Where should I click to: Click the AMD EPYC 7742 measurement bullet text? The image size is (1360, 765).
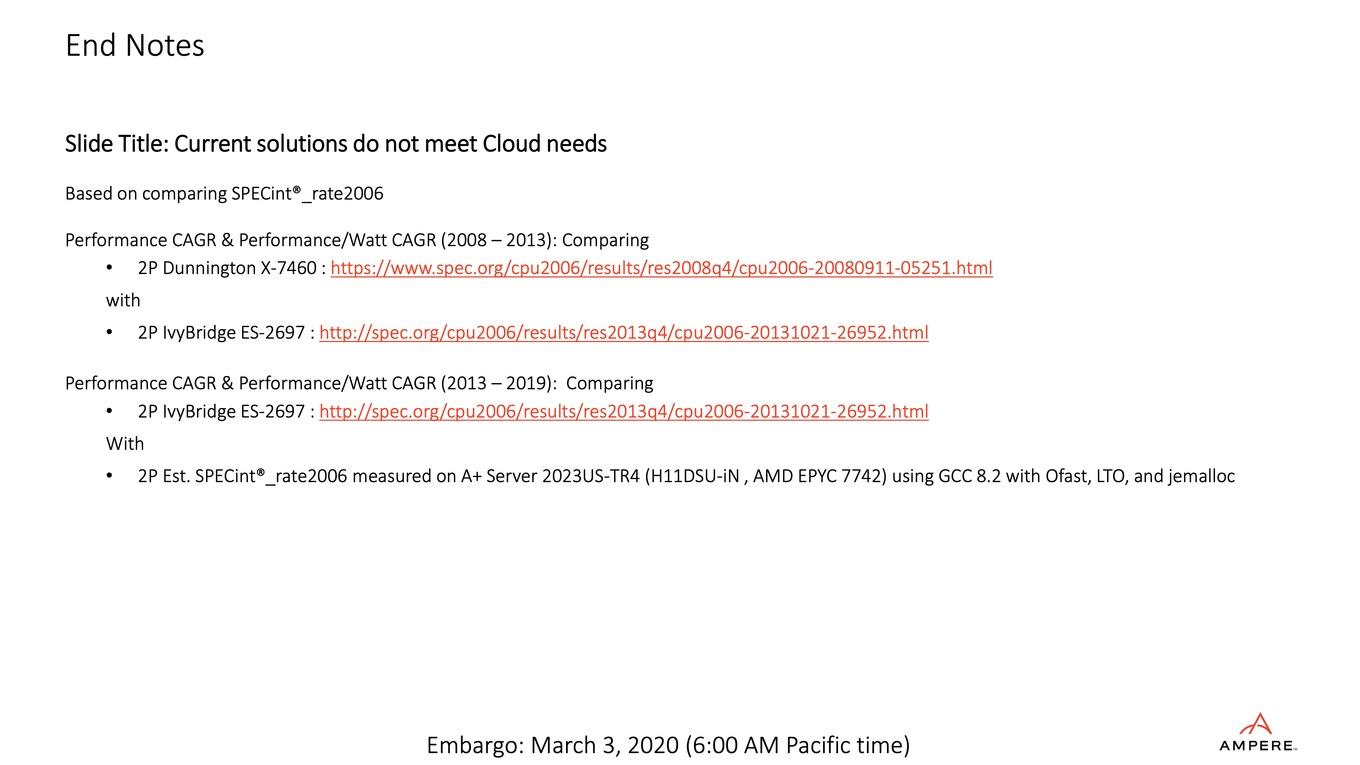(686, 476)
